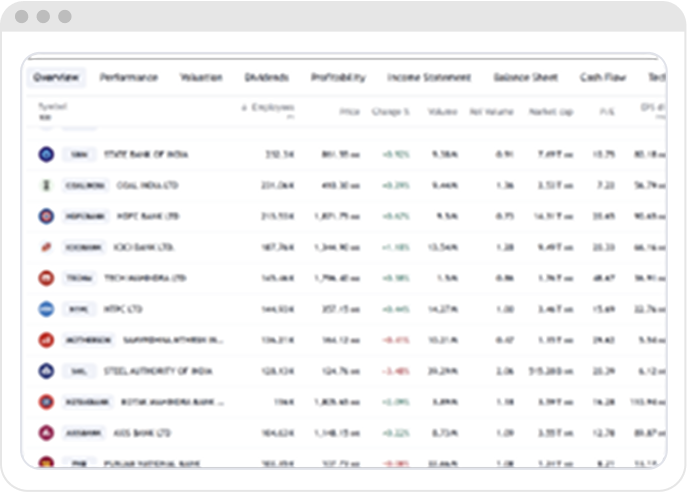Image resolution: width=687 pixels, height=492 pixels.
Task: Click the ICICI Bank logo icon
Action: coord(45,247)
